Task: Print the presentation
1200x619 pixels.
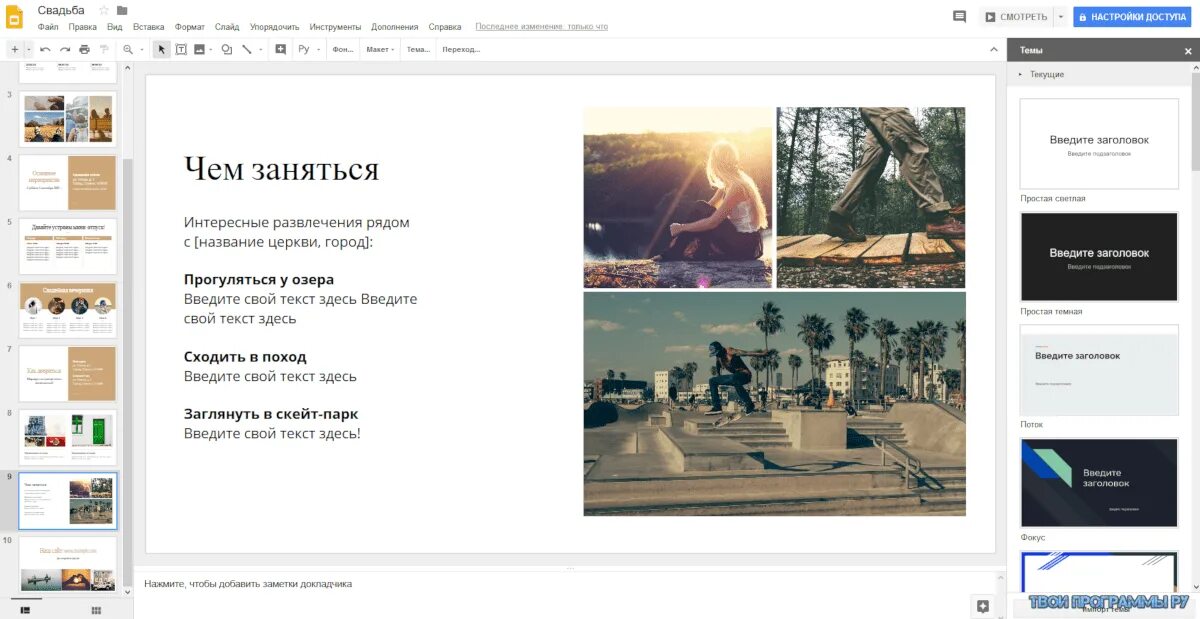Action: click(x=84, y=49)
